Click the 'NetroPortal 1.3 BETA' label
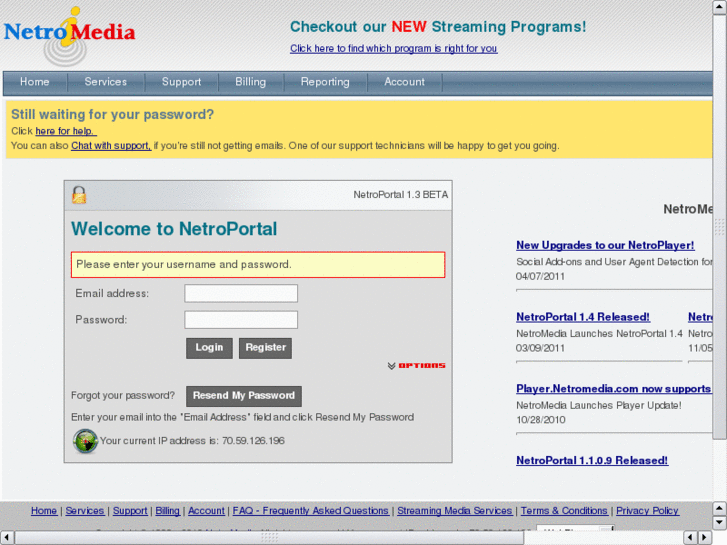Screen dimensions: 727x545 [x=401, y=195]
